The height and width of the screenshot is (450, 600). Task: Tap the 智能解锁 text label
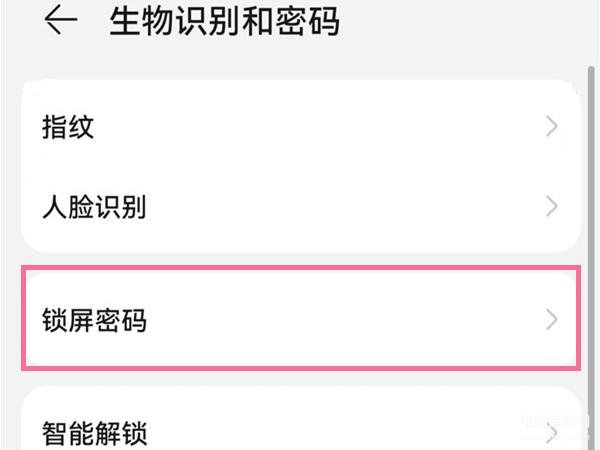(94, 434)
